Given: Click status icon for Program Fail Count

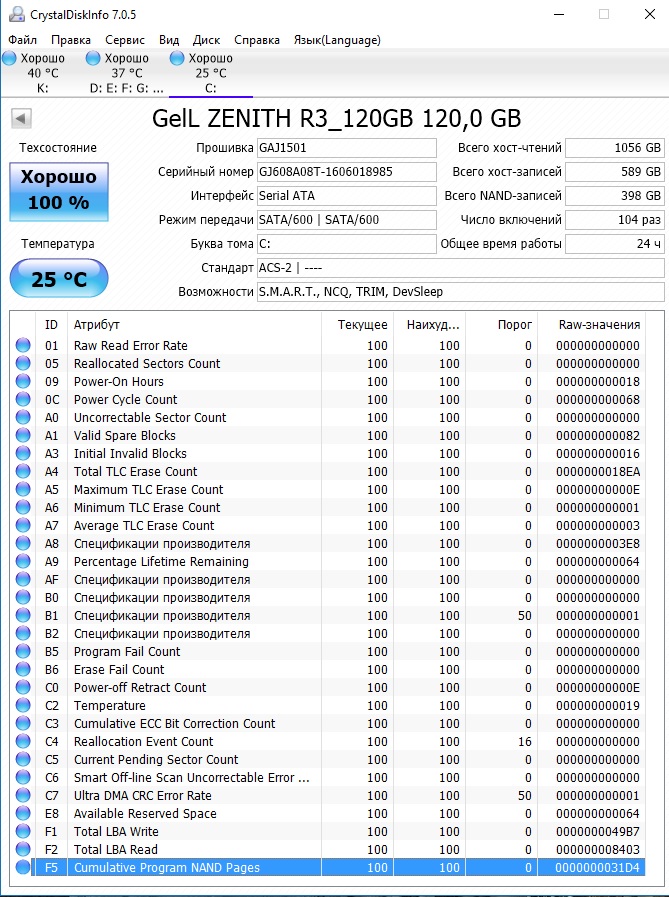Looking at the screenshot, I should tap(23, 651).
